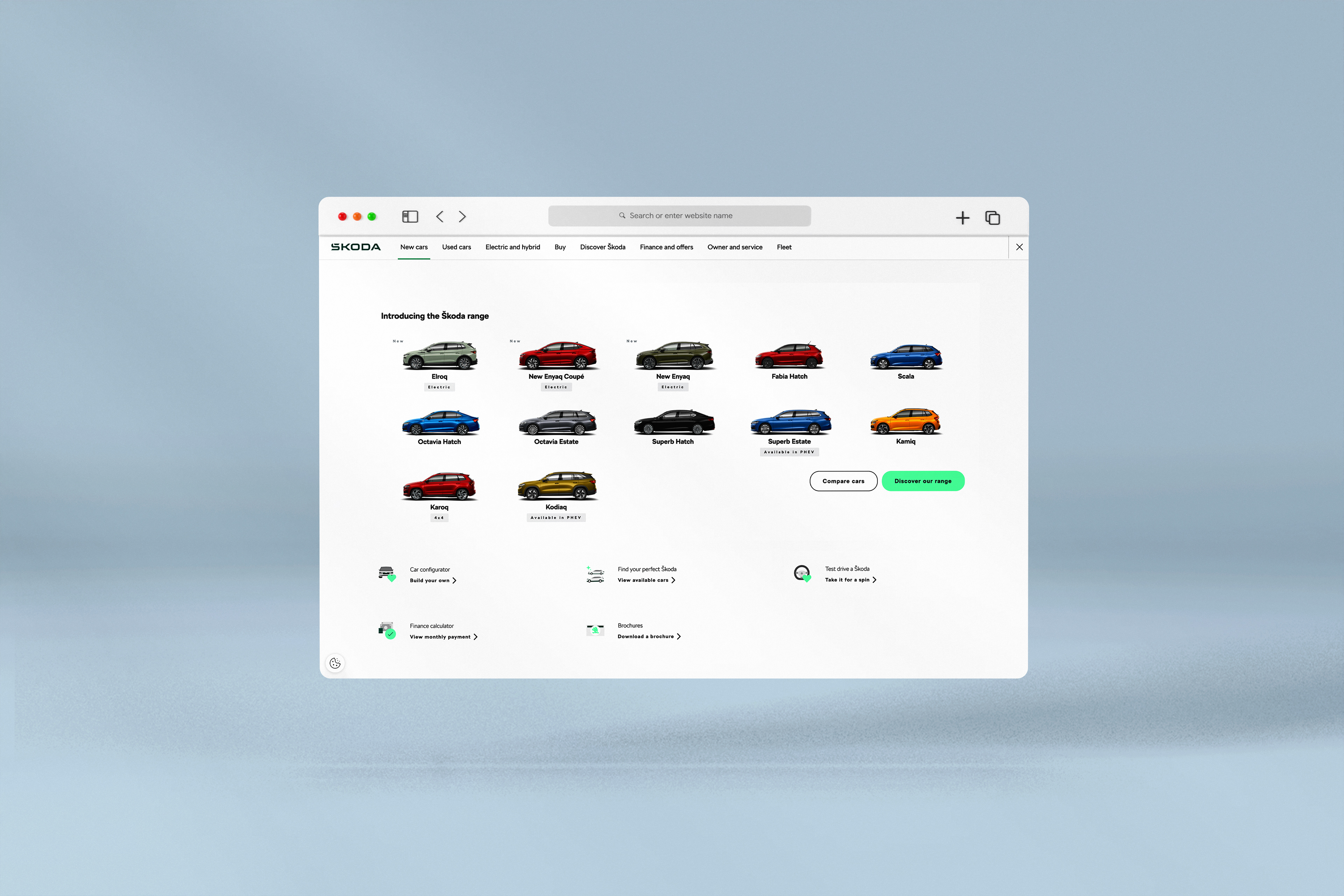Follow the Build your own link
This screenshot has height=896, width=1344.
point(433,581)
